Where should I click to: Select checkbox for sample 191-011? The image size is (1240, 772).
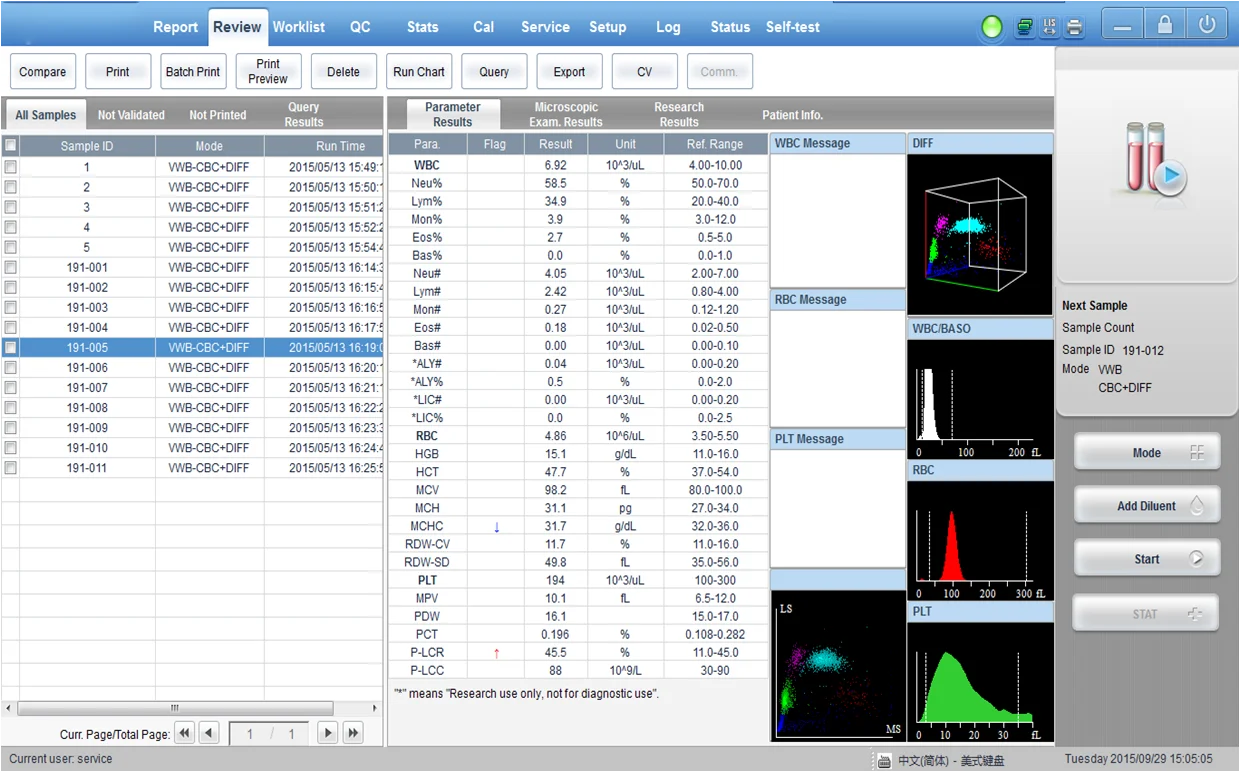pos(11,468)
